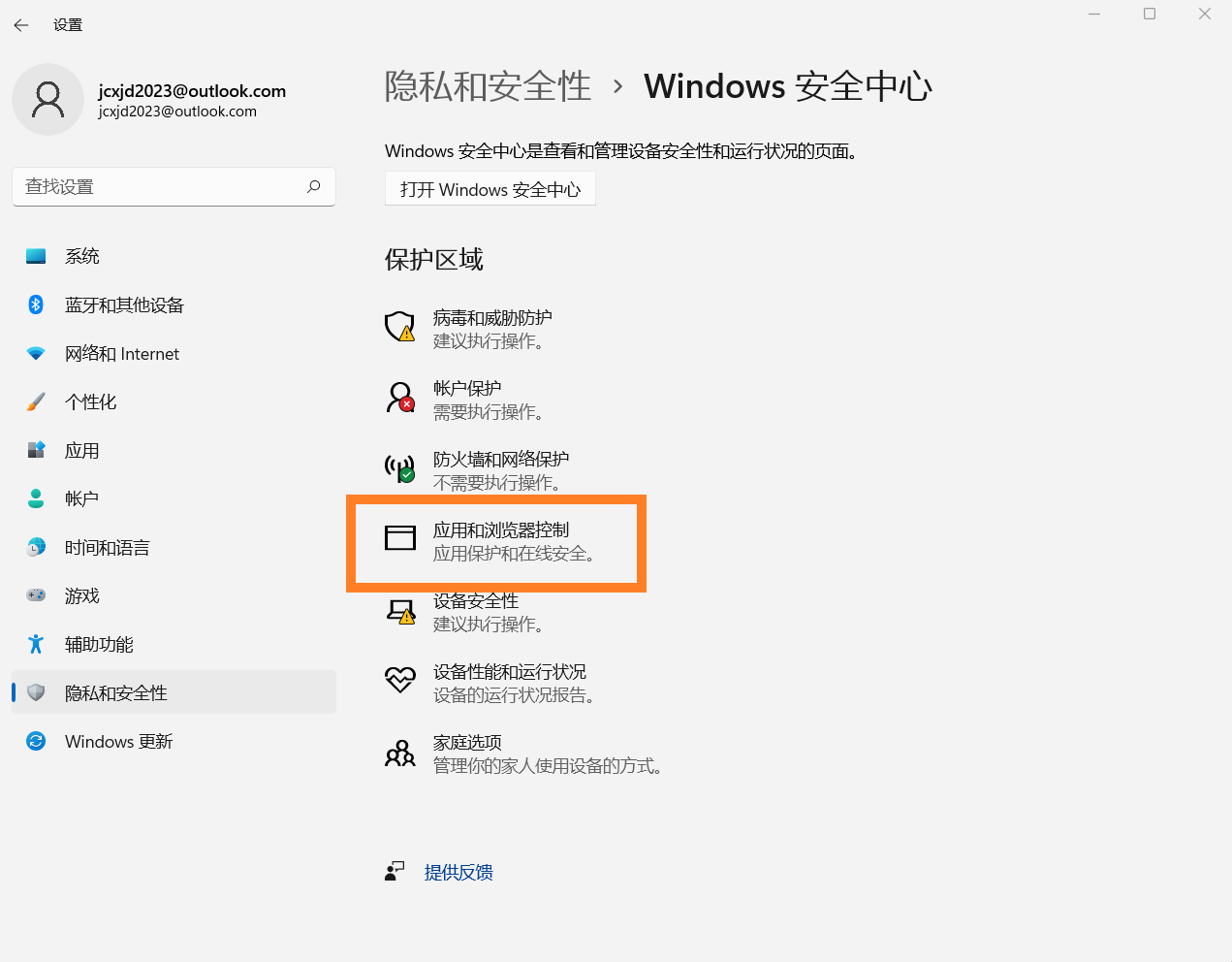1232x962 pixels.
Task: Open Windows 更新 page
Action: (x=174, y=741)
